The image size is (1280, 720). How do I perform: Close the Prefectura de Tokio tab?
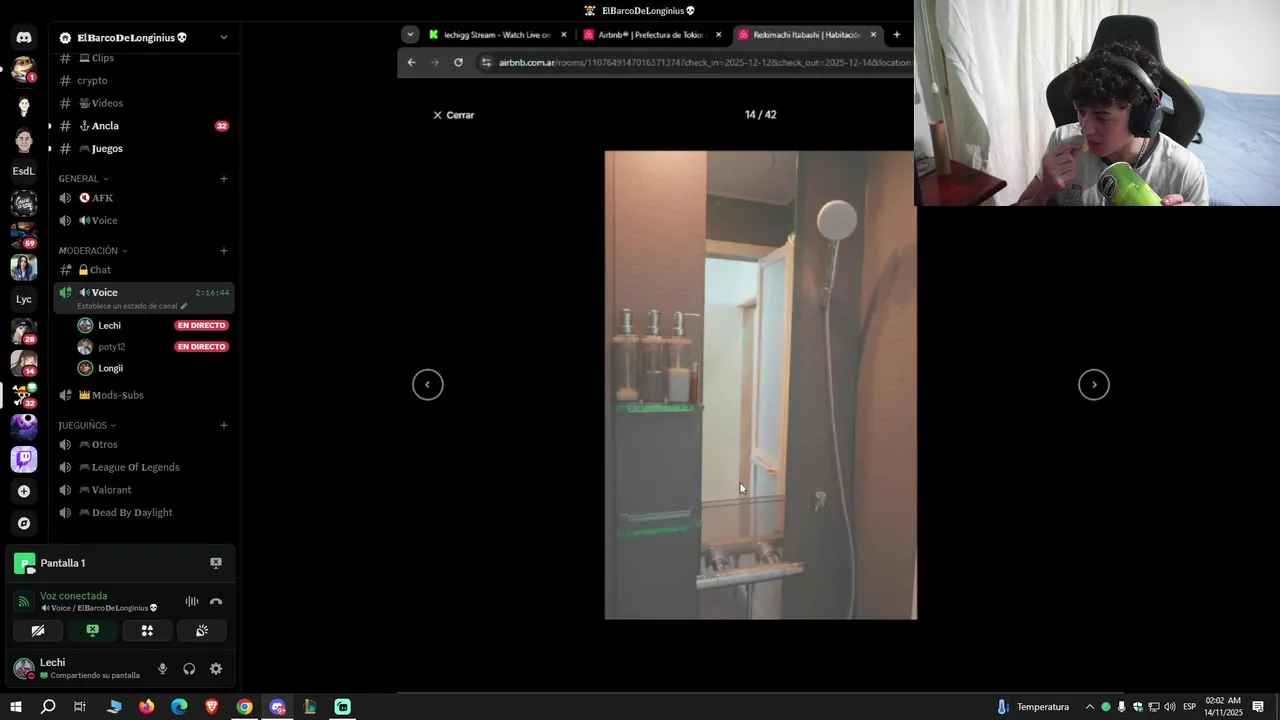pyautogui.click(x=718, y=34)
